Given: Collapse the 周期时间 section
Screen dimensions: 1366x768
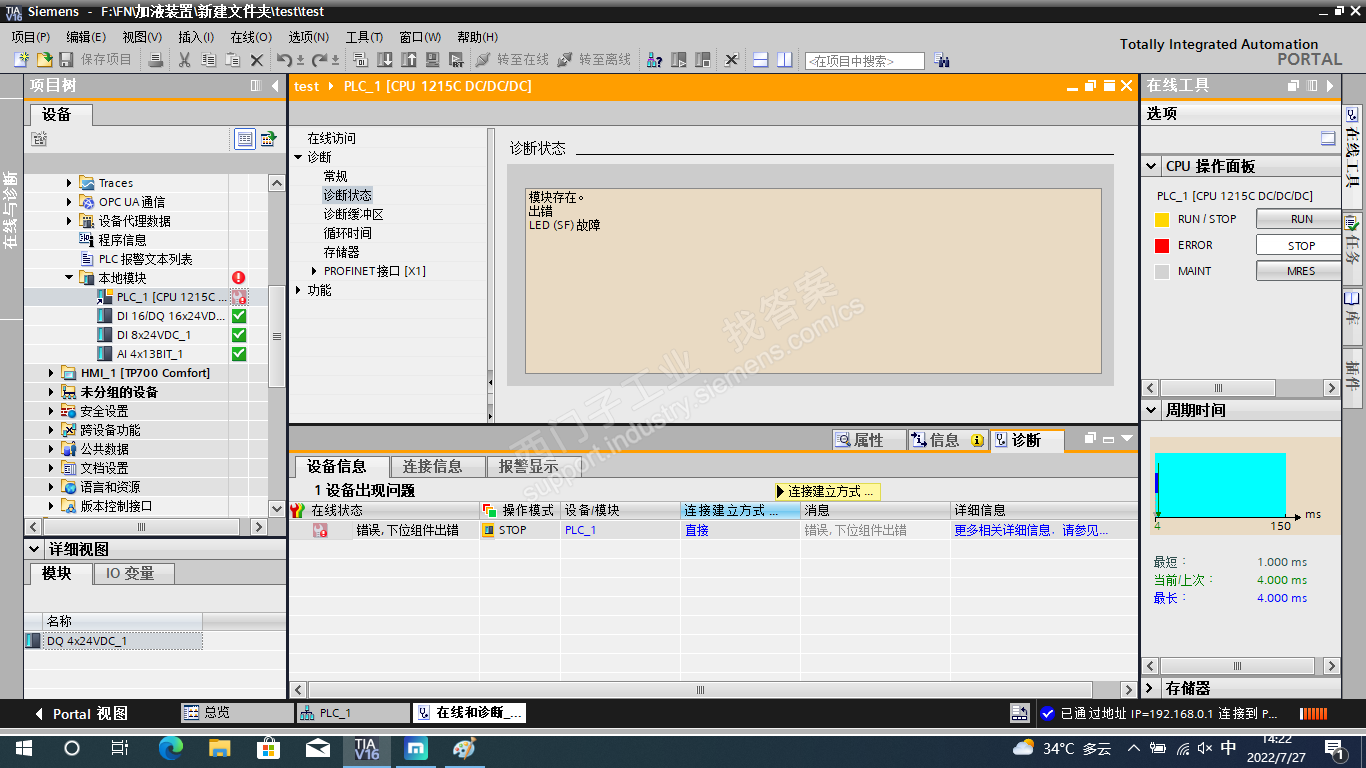Looking at the screenshot, I should pos(1152,410).
